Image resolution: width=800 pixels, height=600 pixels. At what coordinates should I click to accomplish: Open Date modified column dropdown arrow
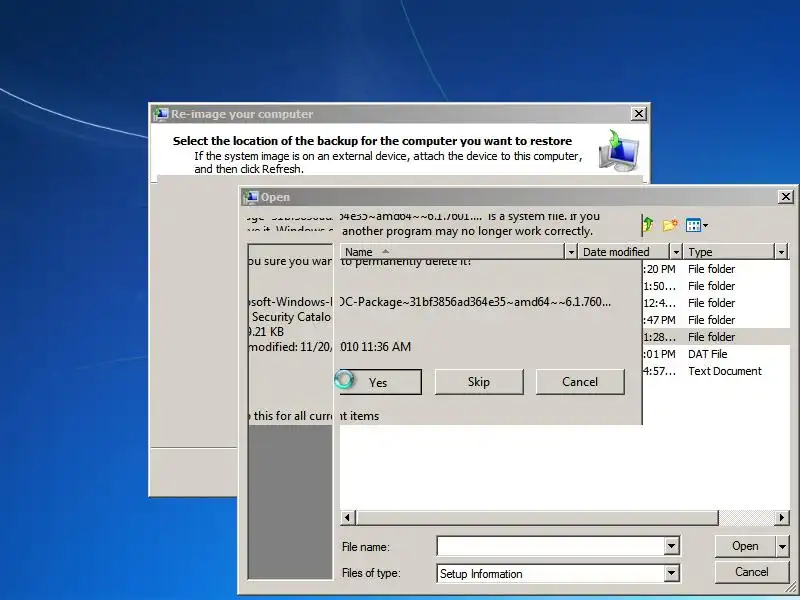click(x=676, y=252)
